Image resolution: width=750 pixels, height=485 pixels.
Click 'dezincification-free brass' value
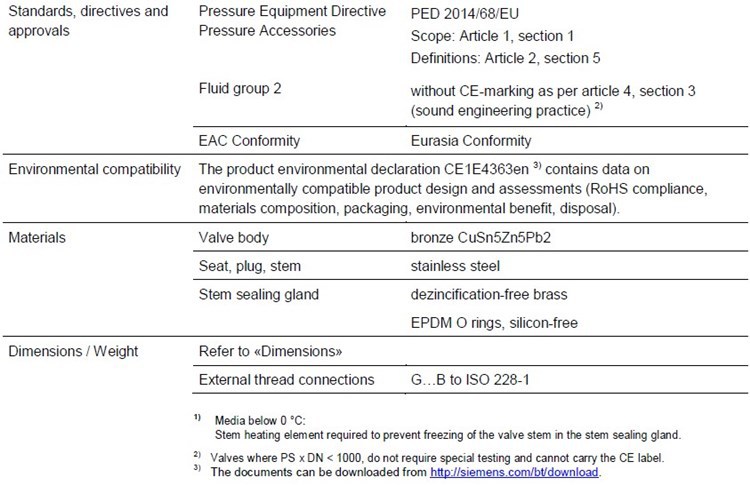pos(489,294)
